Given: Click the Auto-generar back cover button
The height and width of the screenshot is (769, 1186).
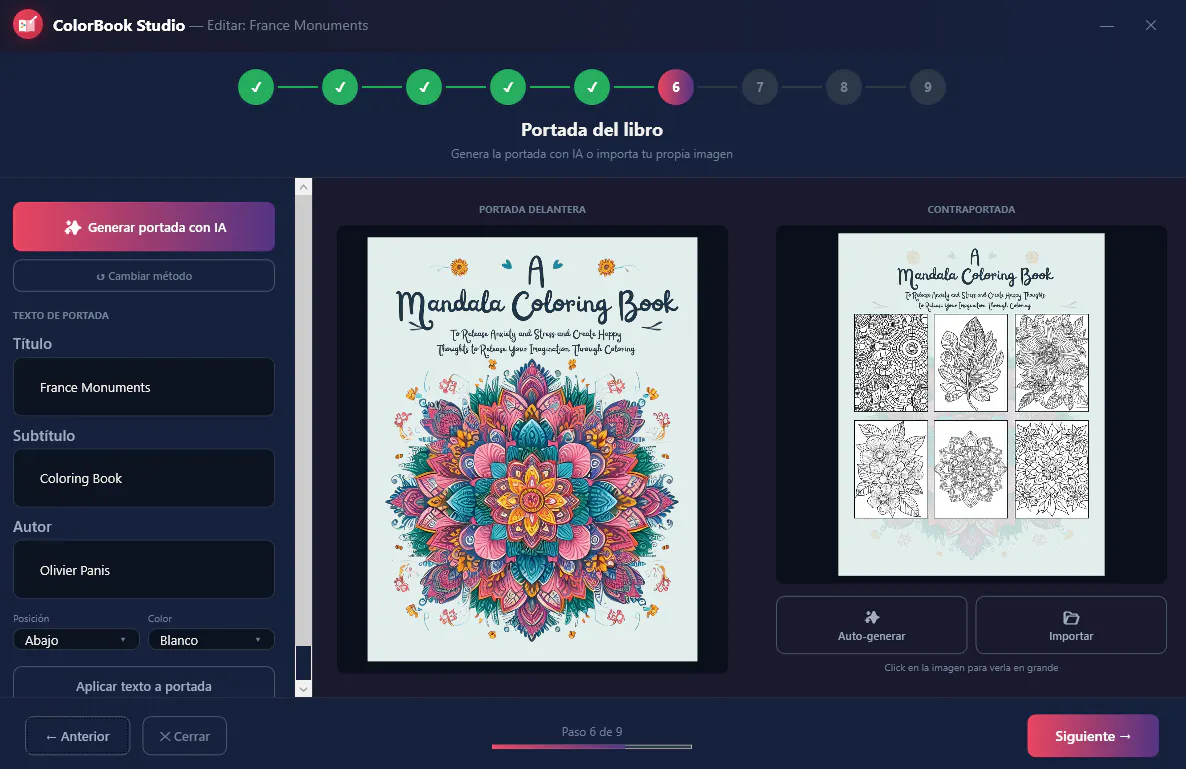Looking at the screenshot, I should click(x=871, y=625).
